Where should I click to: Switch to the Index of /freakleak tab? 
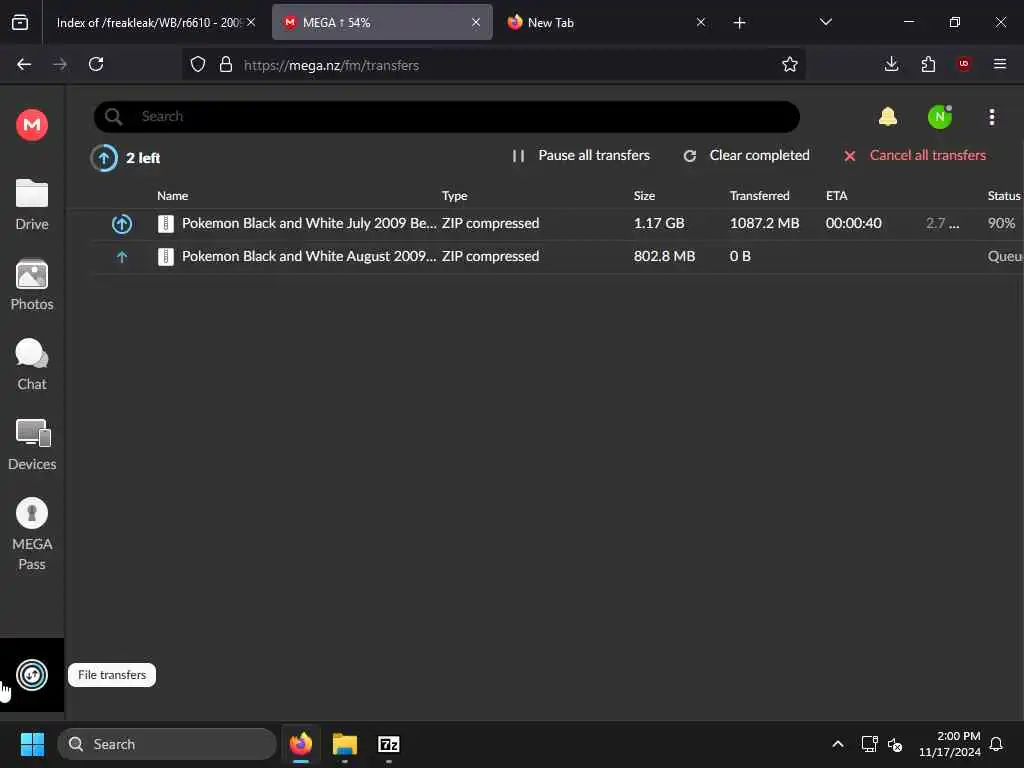(149, 23)
